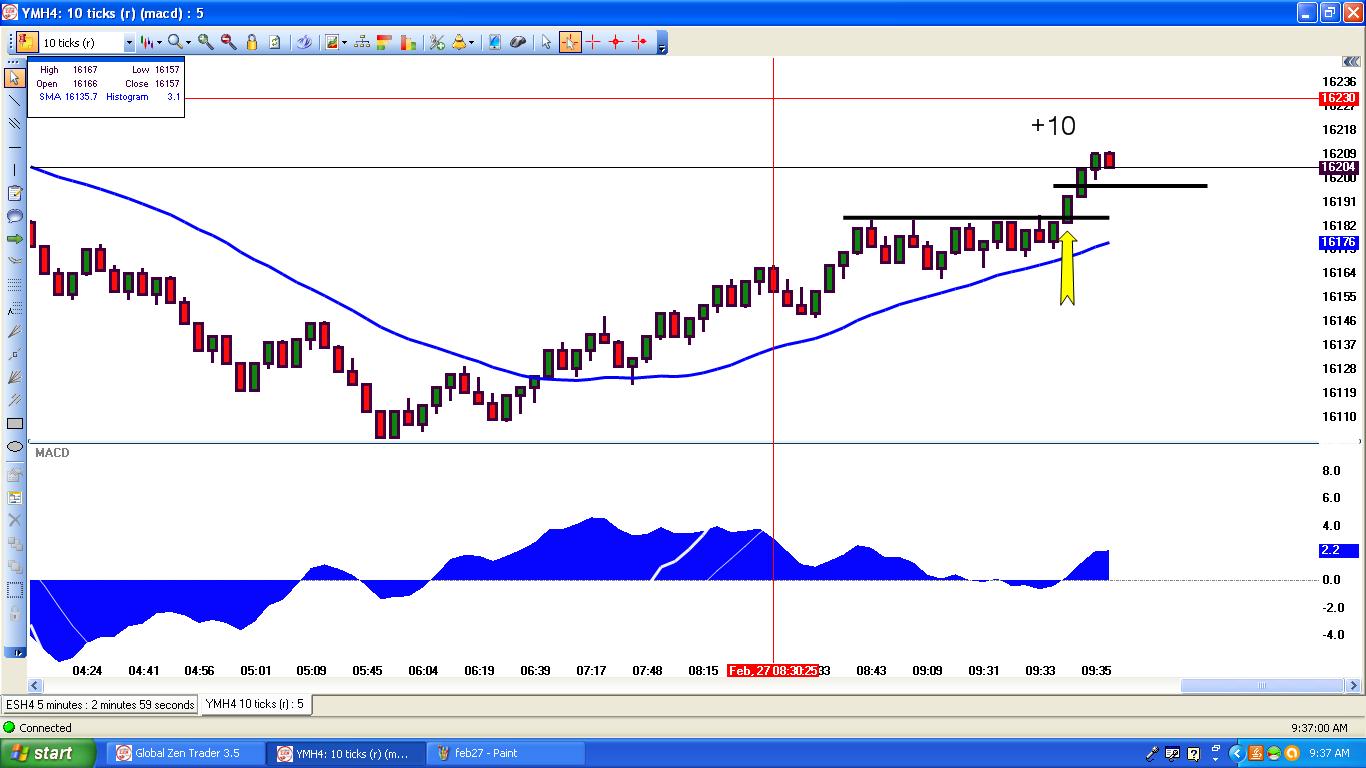The height and width of the screenshot is (768, 1366).
Task: Enable the red crosshair with center dot
Action: [x=616, y=42]
